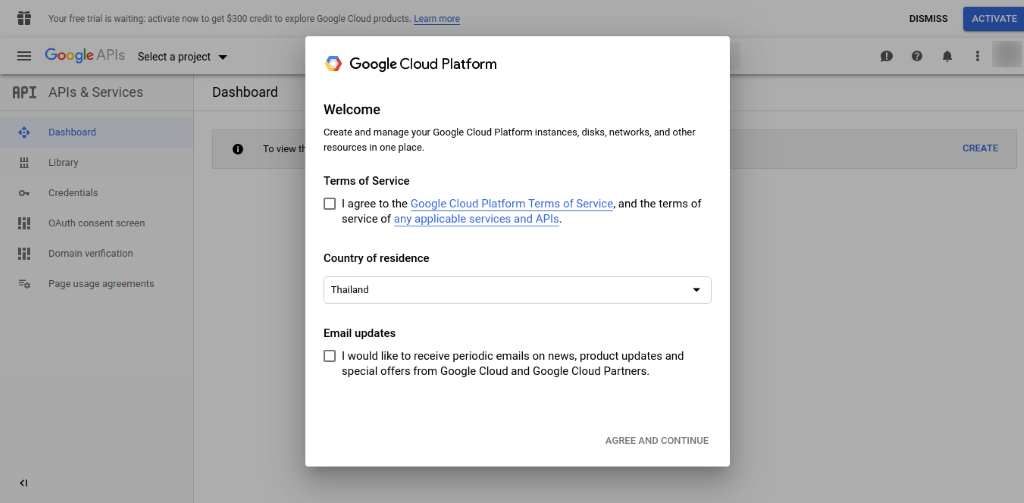Collapse the sidebar with bottom arrow
The width and height of the screenshot is (1024, 503).
coord(24,483)
